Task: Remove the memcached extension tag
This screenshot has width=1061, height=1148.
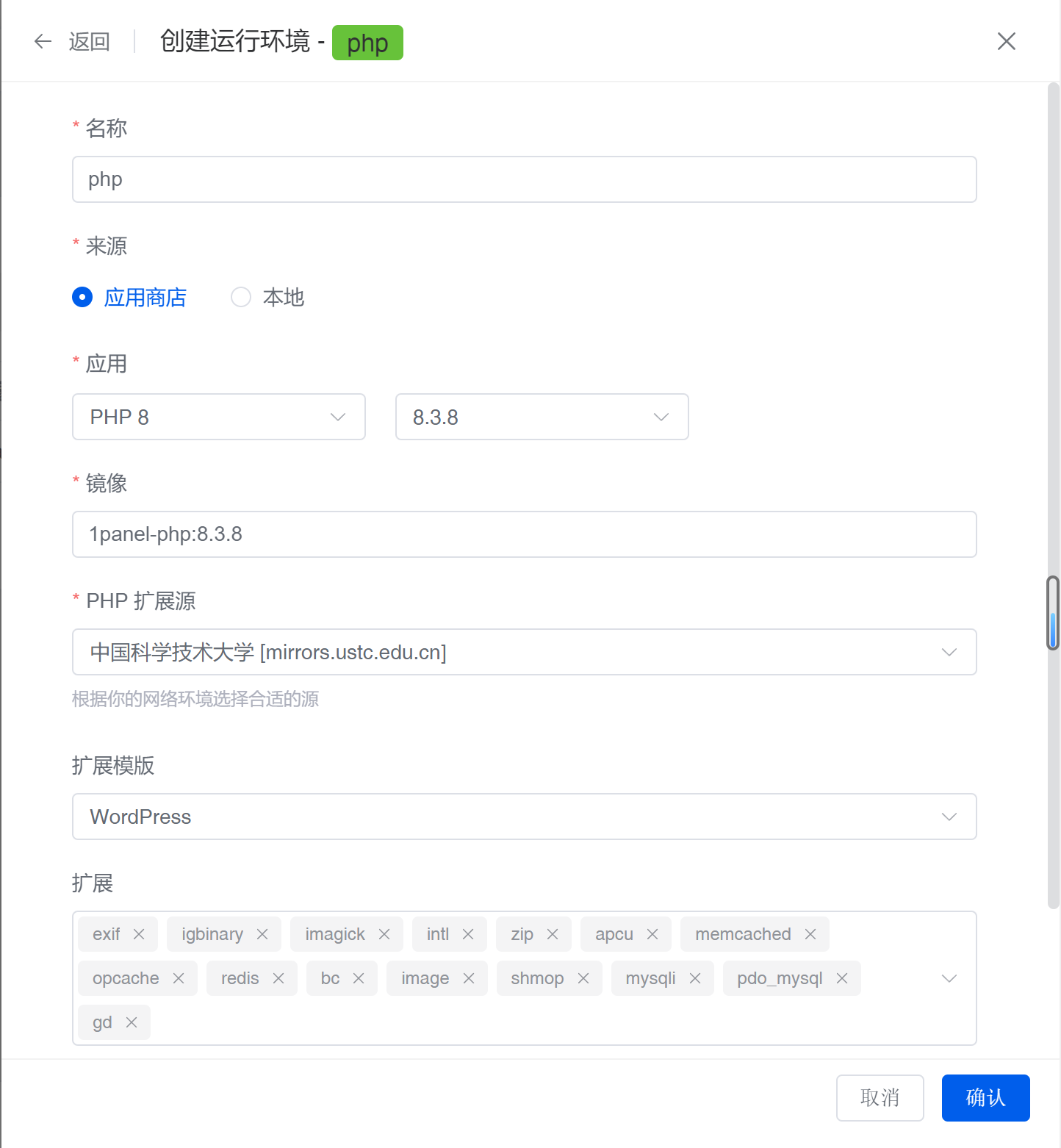Action: pyautogui.click(x=810, y=933)
